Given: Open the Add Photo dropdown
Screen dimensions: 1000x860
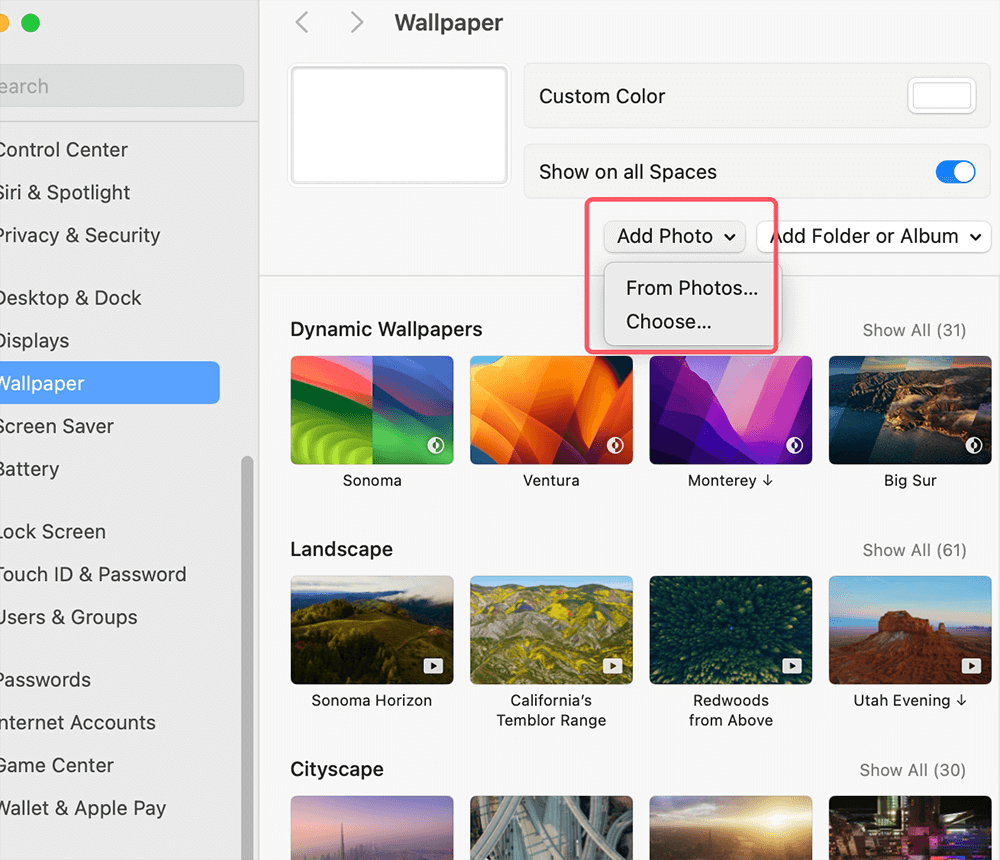Looking at the screenshot, I should [675, 236].
